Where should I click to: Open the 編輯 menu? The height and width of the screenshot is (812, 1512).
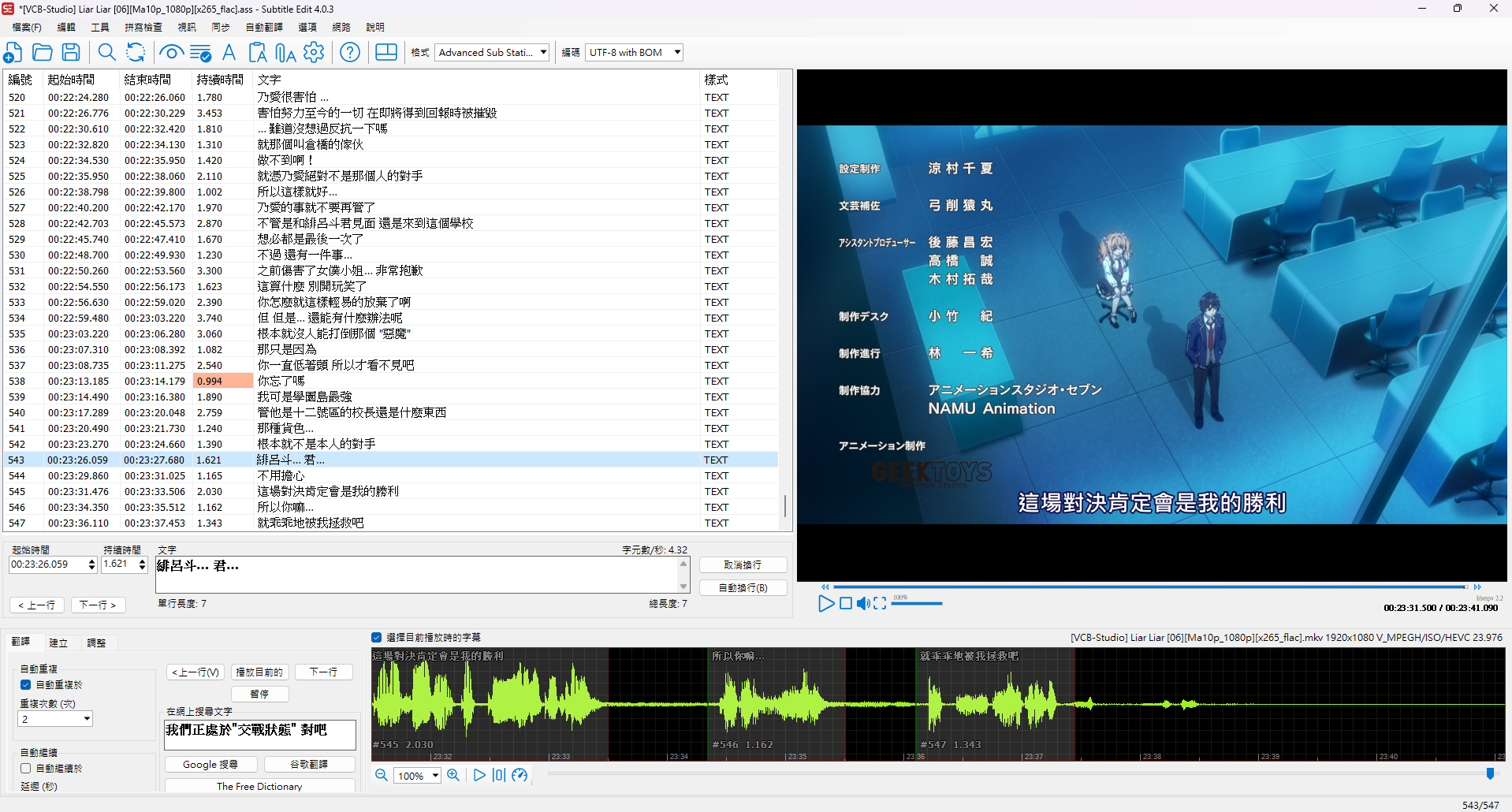66,28
